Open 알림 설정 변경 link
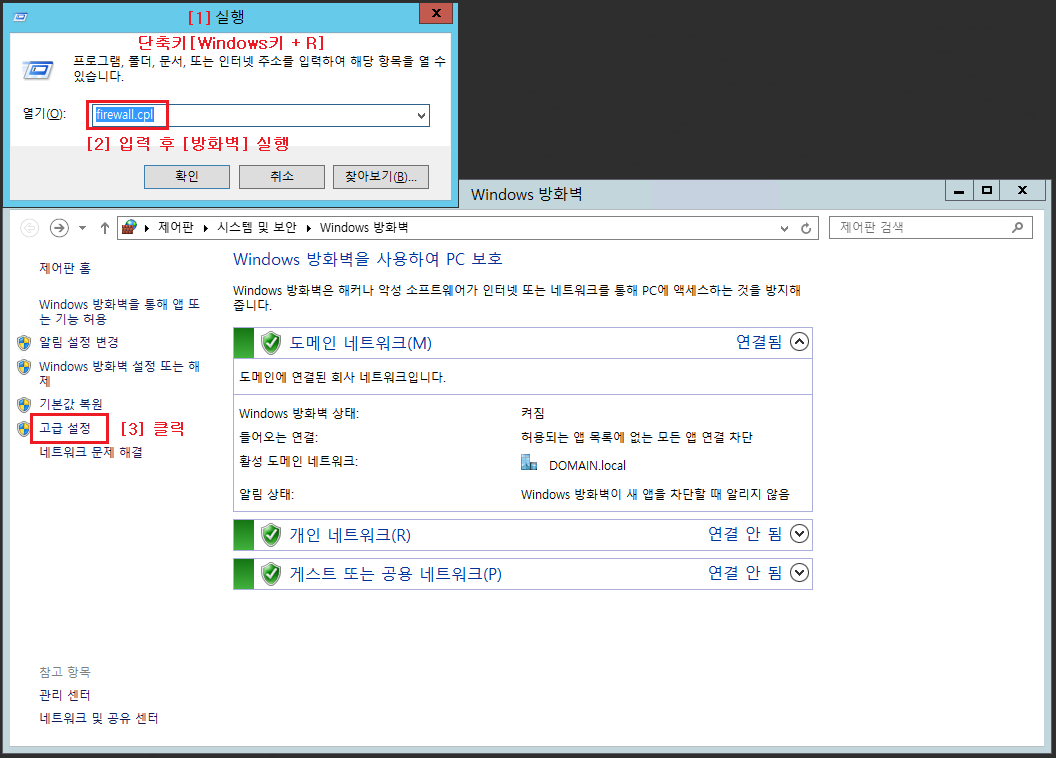The width and height of the screenshot is (1056, 758). pyautogui.click(x=79, y=342)
